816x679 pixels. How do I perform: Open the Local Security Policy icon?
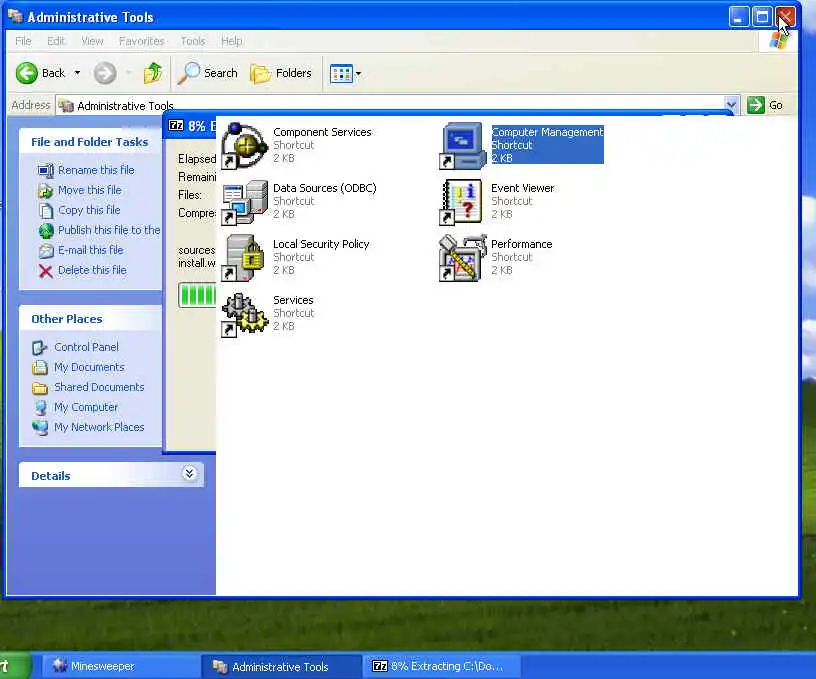coord(244,258)
